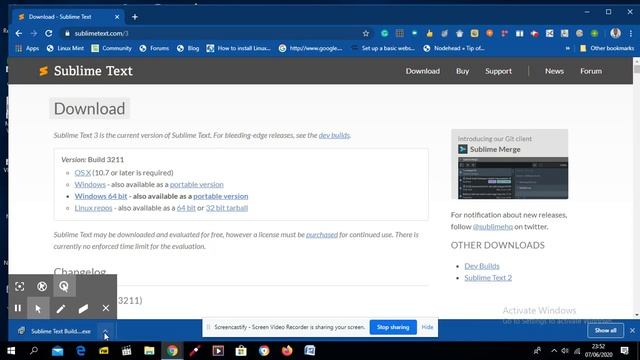
Task: Open File Explorer from the taskbar
Action: point(149,351)
